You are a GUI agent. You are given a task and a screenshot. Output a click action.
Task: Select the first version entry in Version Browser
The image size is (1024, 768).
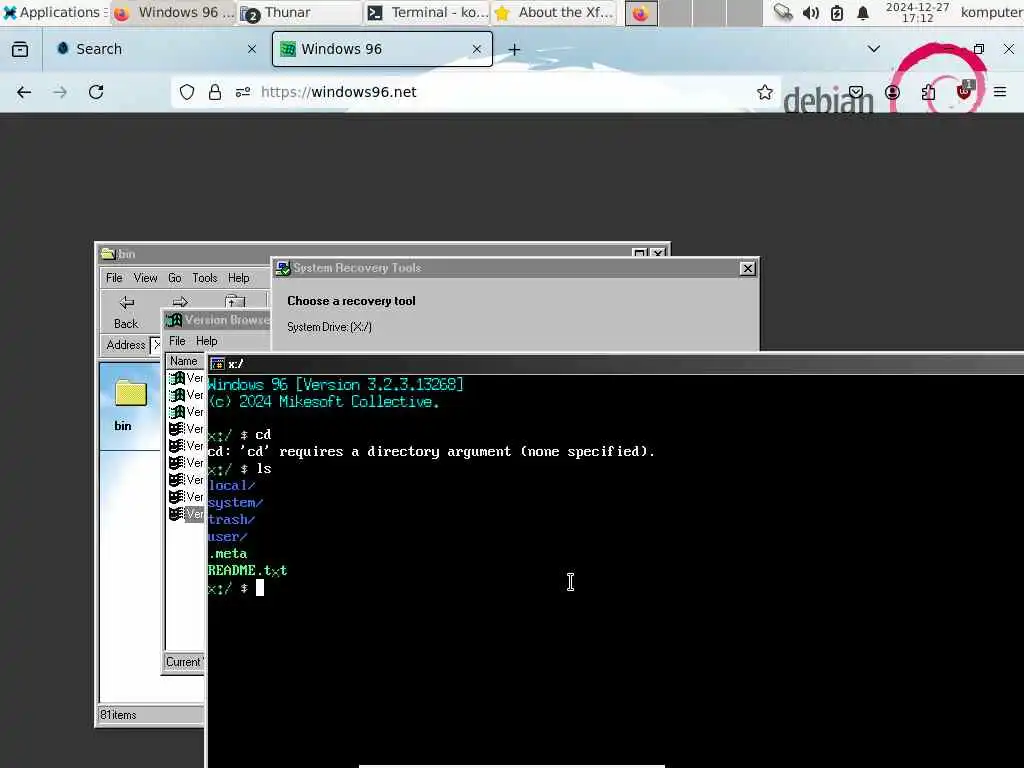click(x=186, y=378)
